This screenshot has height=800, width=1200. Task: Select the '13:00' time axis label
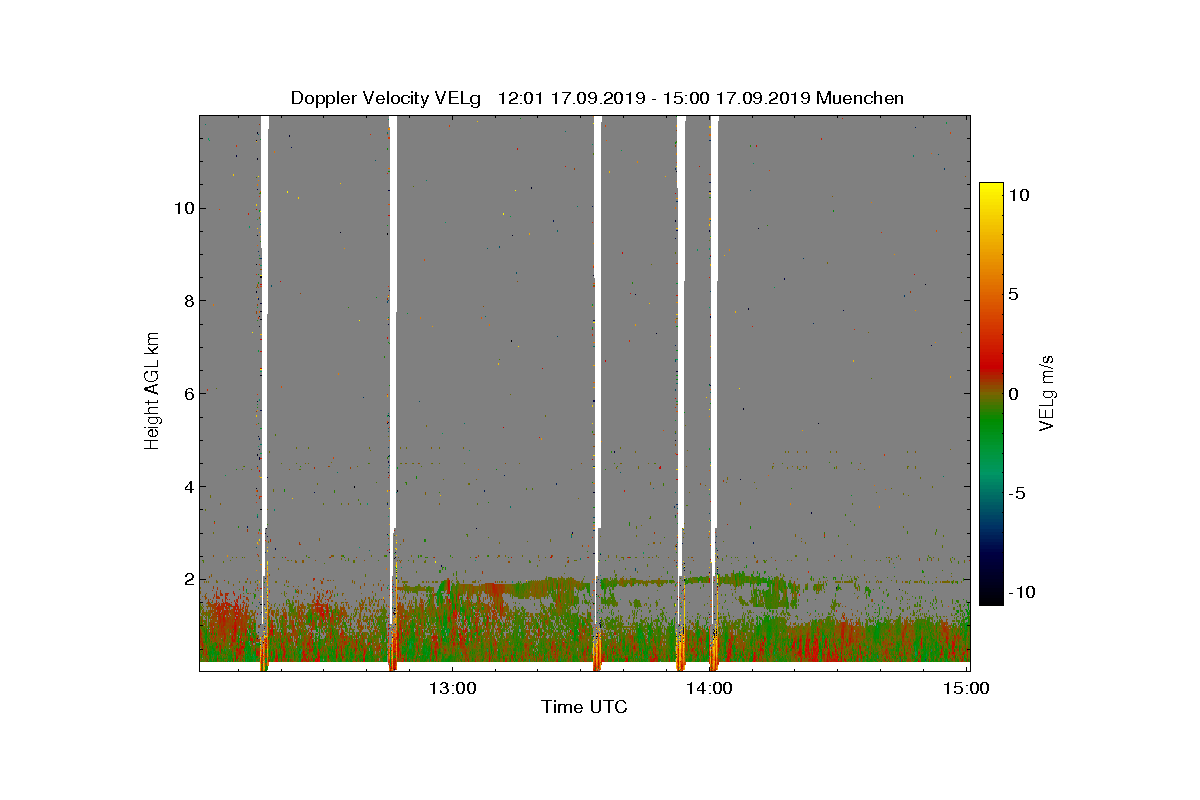[451, 688]
